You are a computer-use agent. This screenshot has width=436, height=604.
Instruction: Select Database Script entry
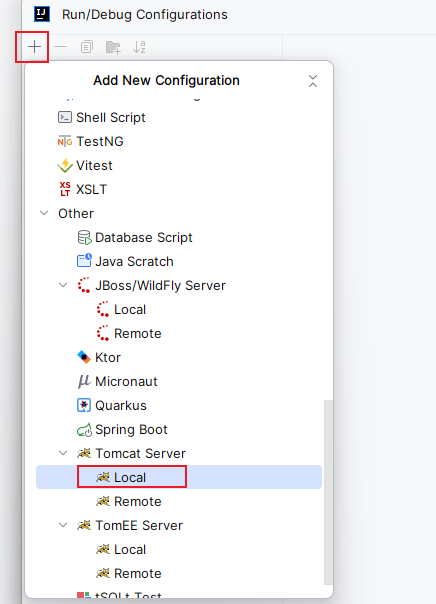(143, 238)
